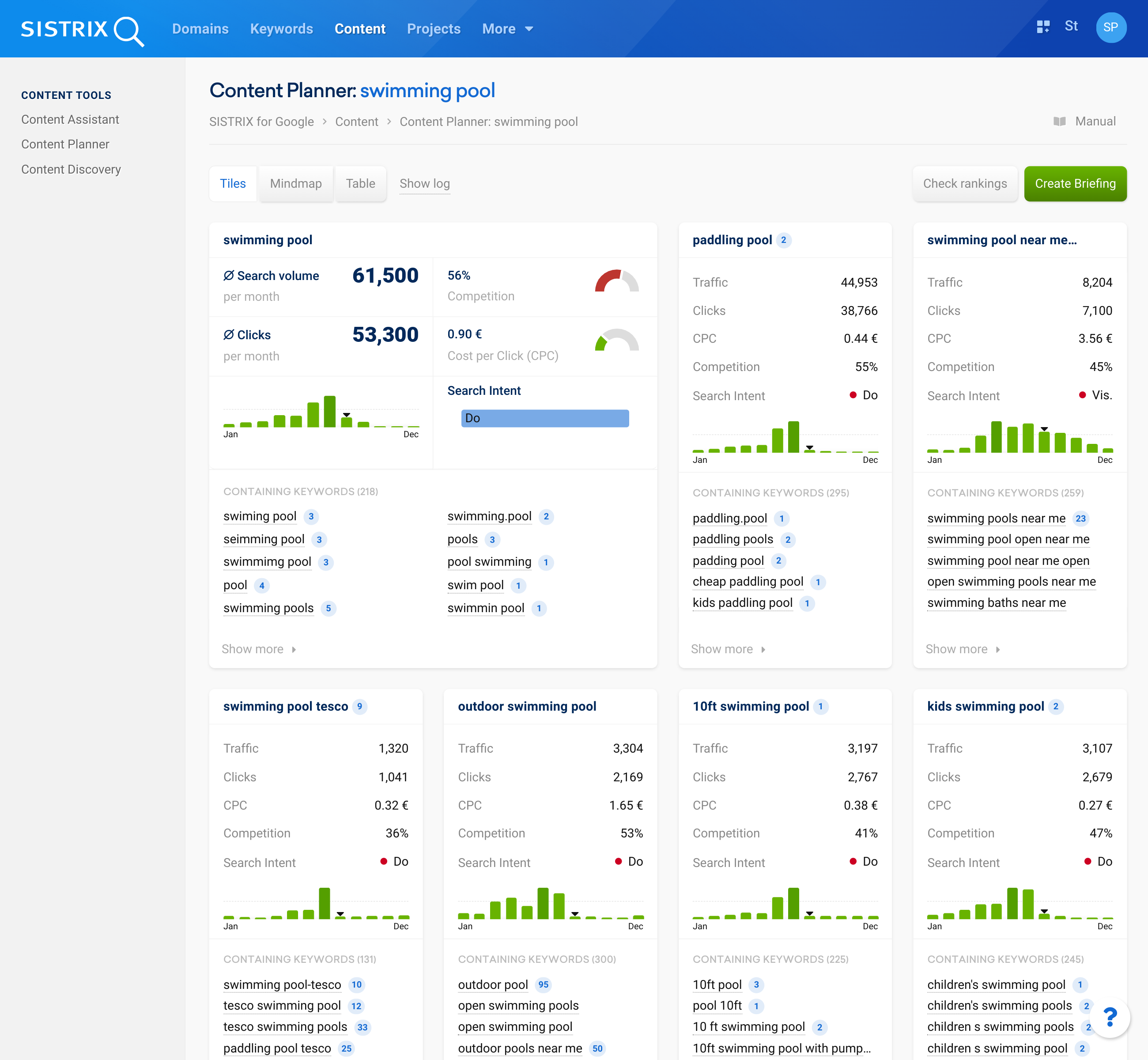Viewport: 1148px width, 1060px height.
Task: Click the Content Planner sidebar link
Action: (x=65, y=143)
